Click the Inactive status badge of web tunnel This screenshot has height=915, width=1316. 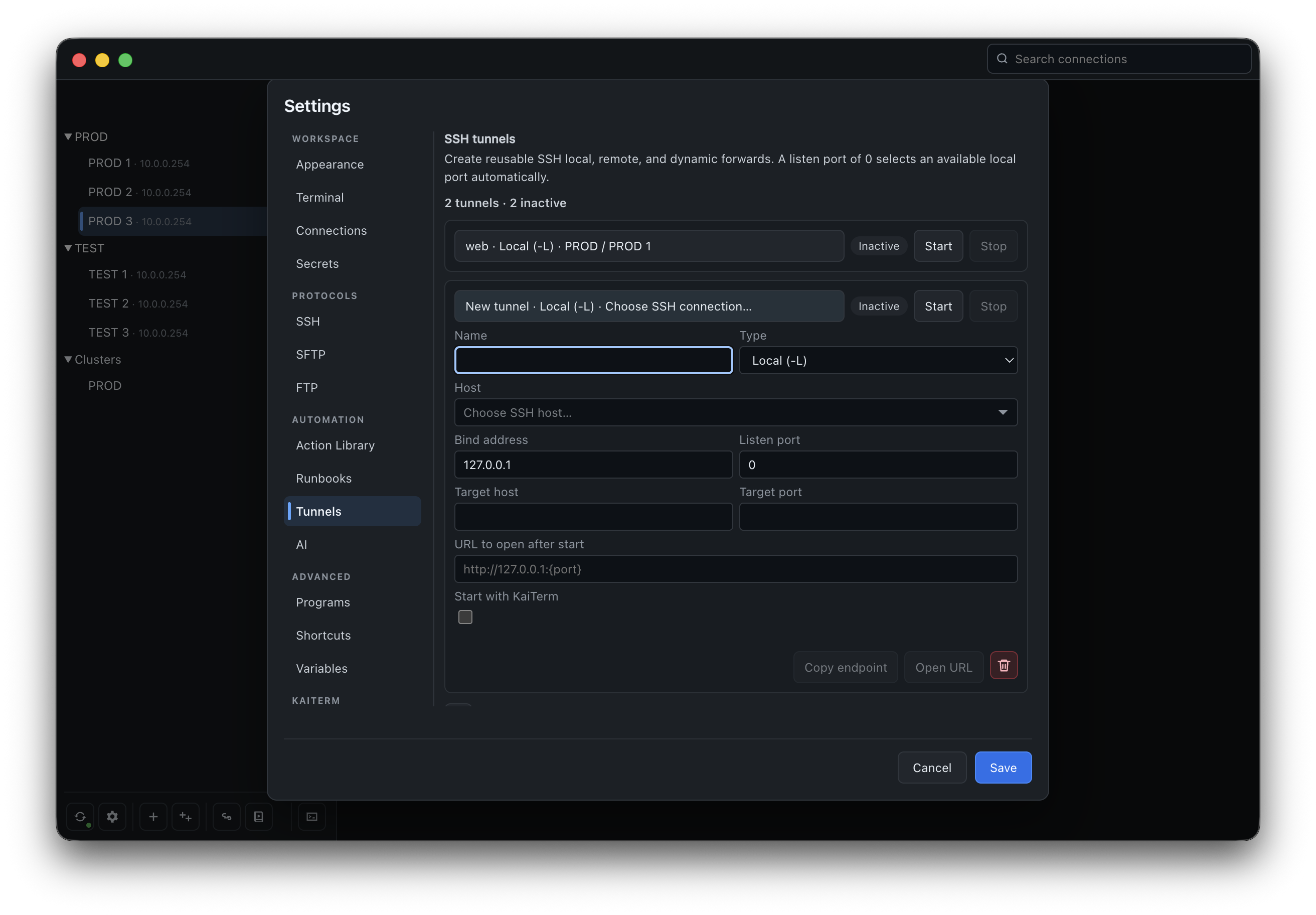coord(878,246)
